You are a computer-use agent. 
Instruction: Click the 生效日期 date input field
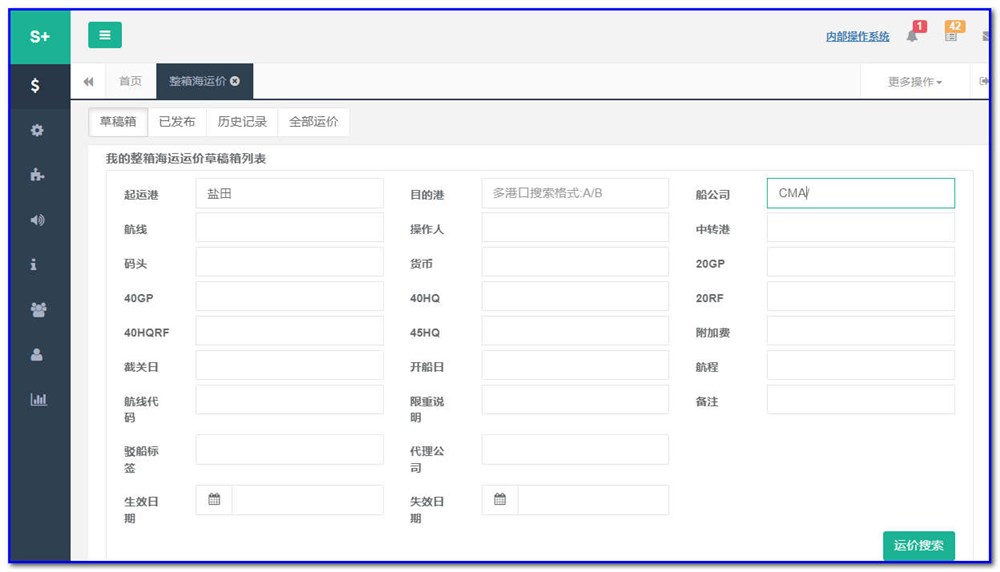[x=307, y=500]
